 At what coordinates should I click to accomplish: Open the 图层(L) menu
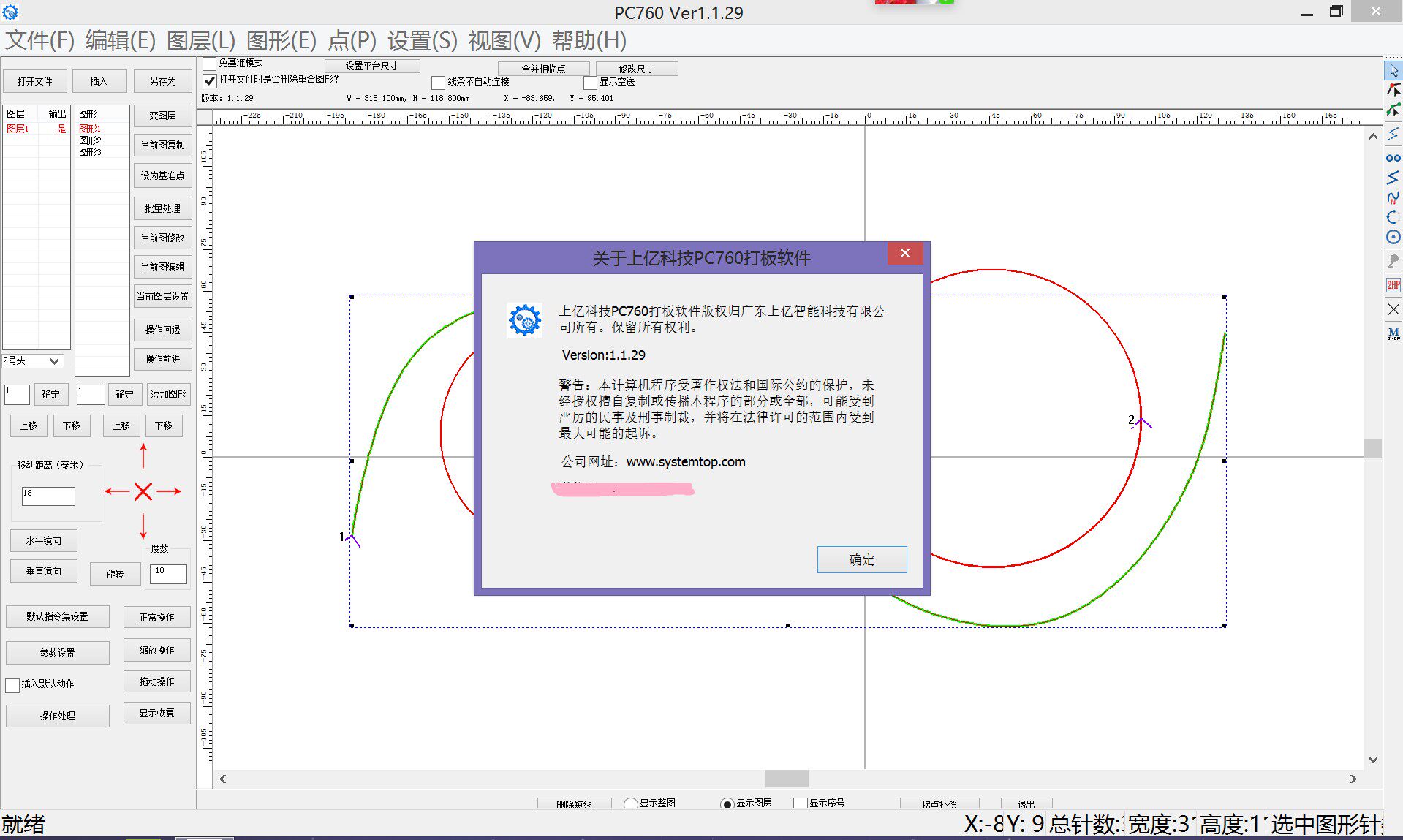click(201, 41)
